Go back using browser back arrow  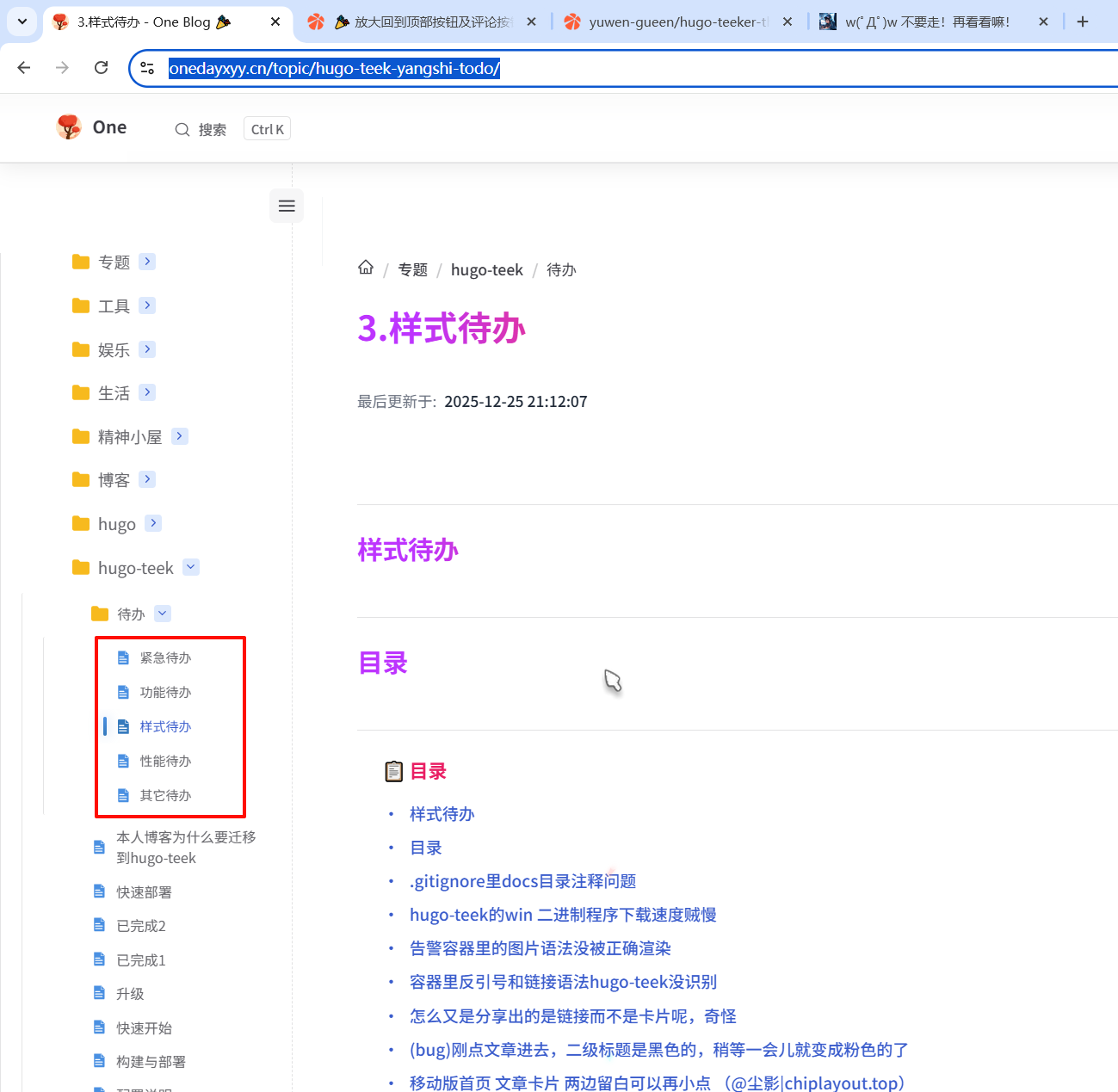click(24, 68)
